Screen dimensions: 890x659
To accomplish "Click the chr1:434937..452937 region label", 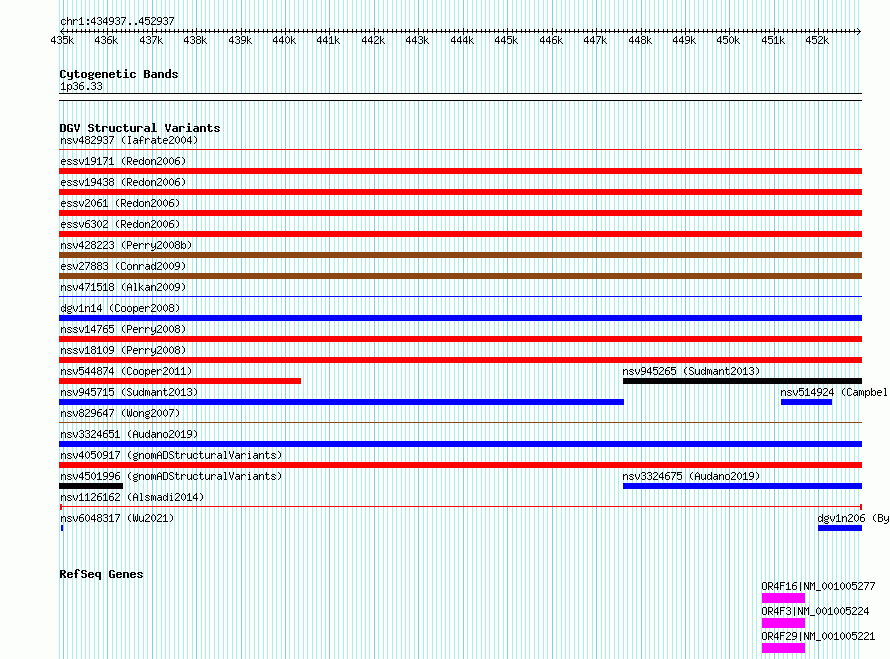I will point(117,21).
